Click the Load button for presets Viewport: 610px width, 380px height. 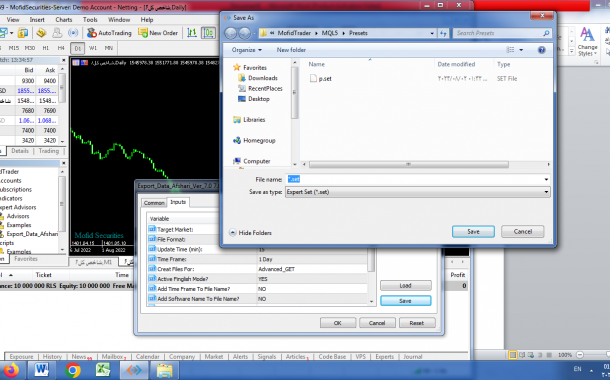(405, 285)
